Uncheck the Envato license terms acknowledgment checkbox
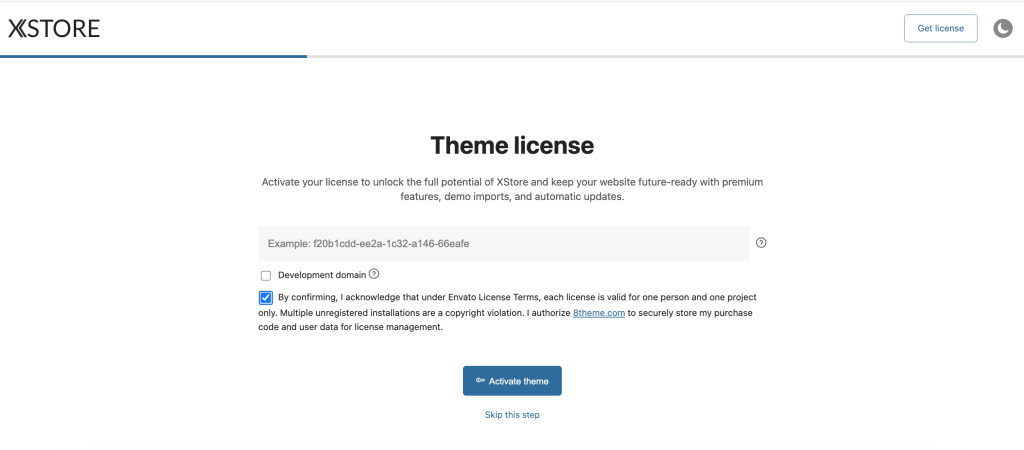This screenshot has width=1024, height=450. click(265, 298)
